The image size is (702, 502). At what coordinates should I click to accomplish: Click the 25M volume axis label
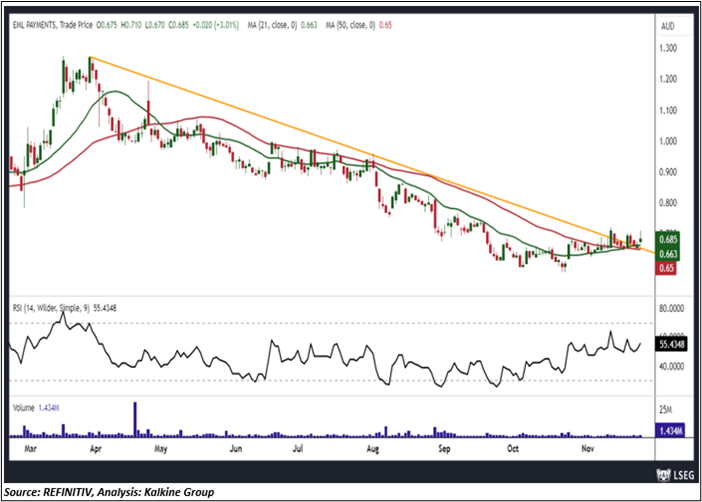pos(665,409)
